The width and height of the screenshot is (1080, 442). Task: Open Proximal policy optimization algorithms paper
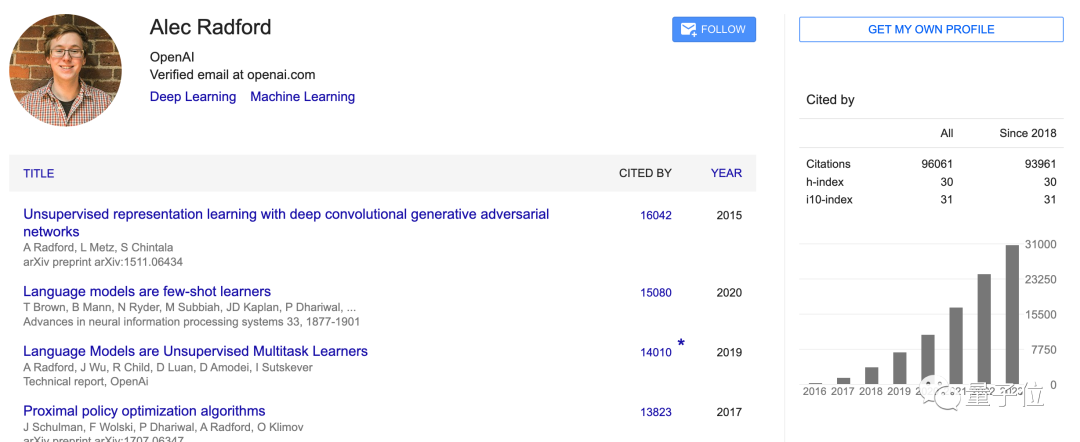tap(144, 411)
